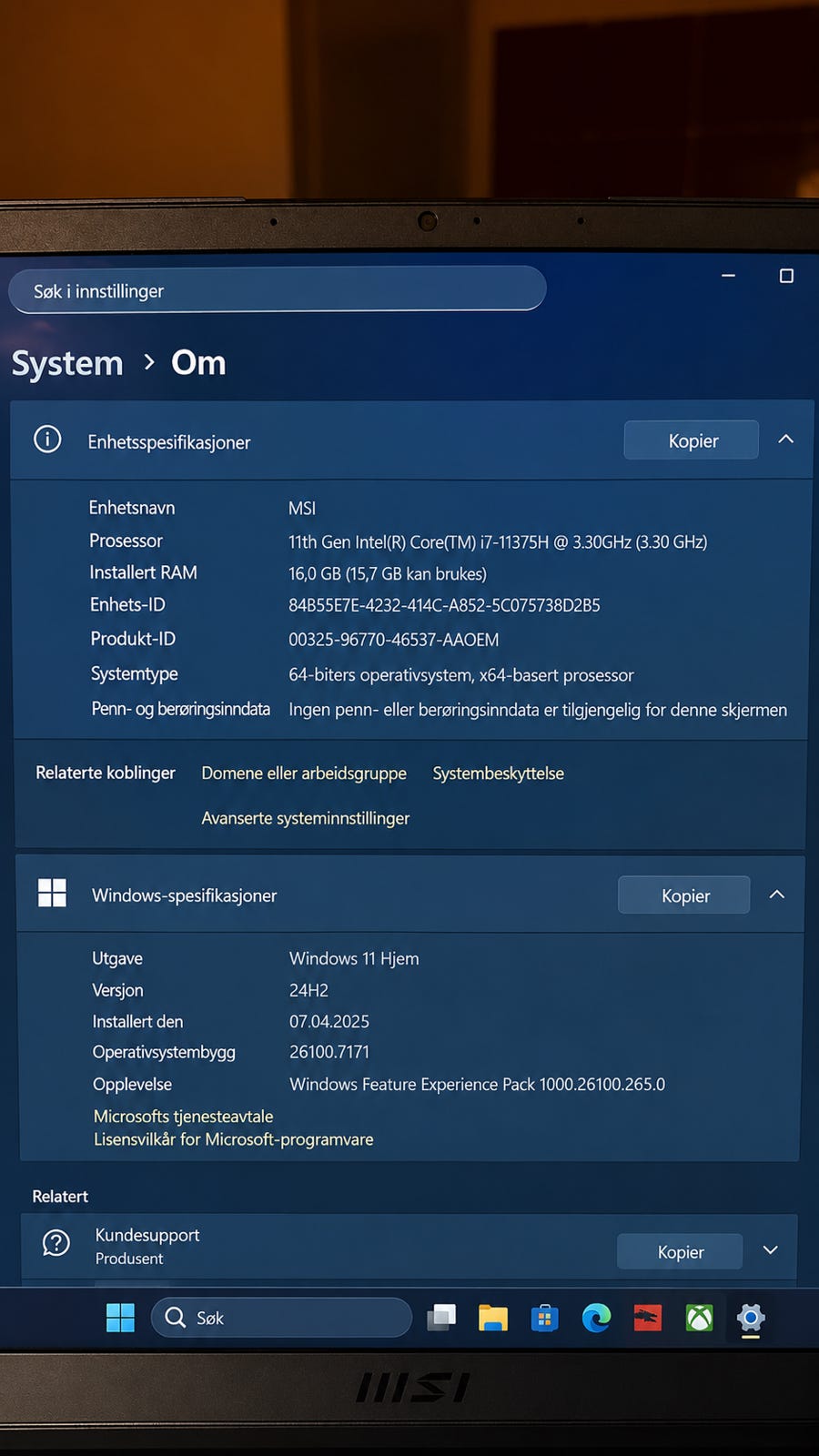Go back to System breadcrumb
This screenshot has width=819, height=1456.
coord(67,364)
